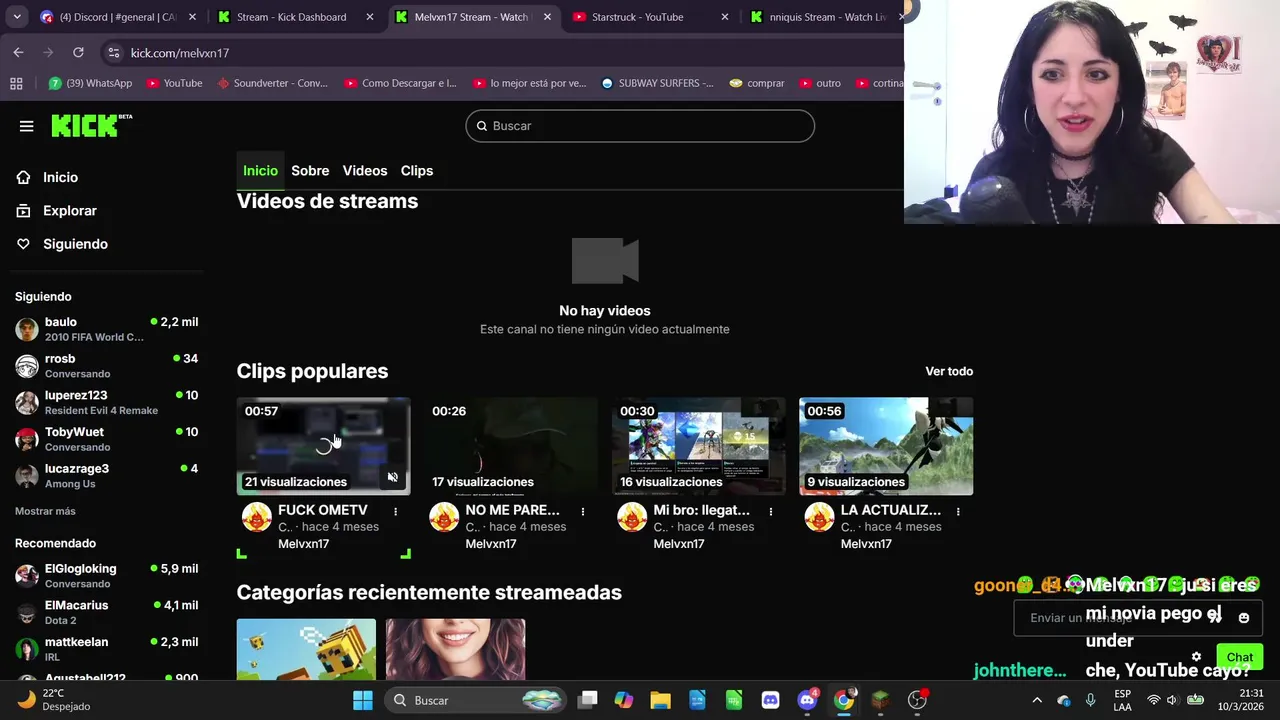The image size is (1280, 720).
Task: Reload the Kick page
Action: click(78, 53)
